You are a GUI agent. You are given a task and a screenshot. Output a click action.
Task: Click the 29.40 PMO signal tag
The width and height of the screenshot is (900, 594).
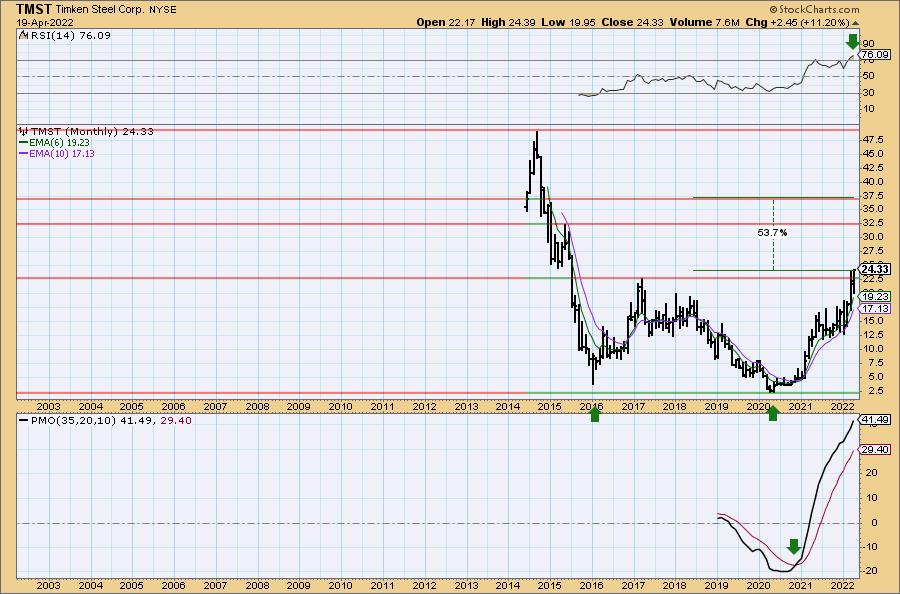click(875, 449)
